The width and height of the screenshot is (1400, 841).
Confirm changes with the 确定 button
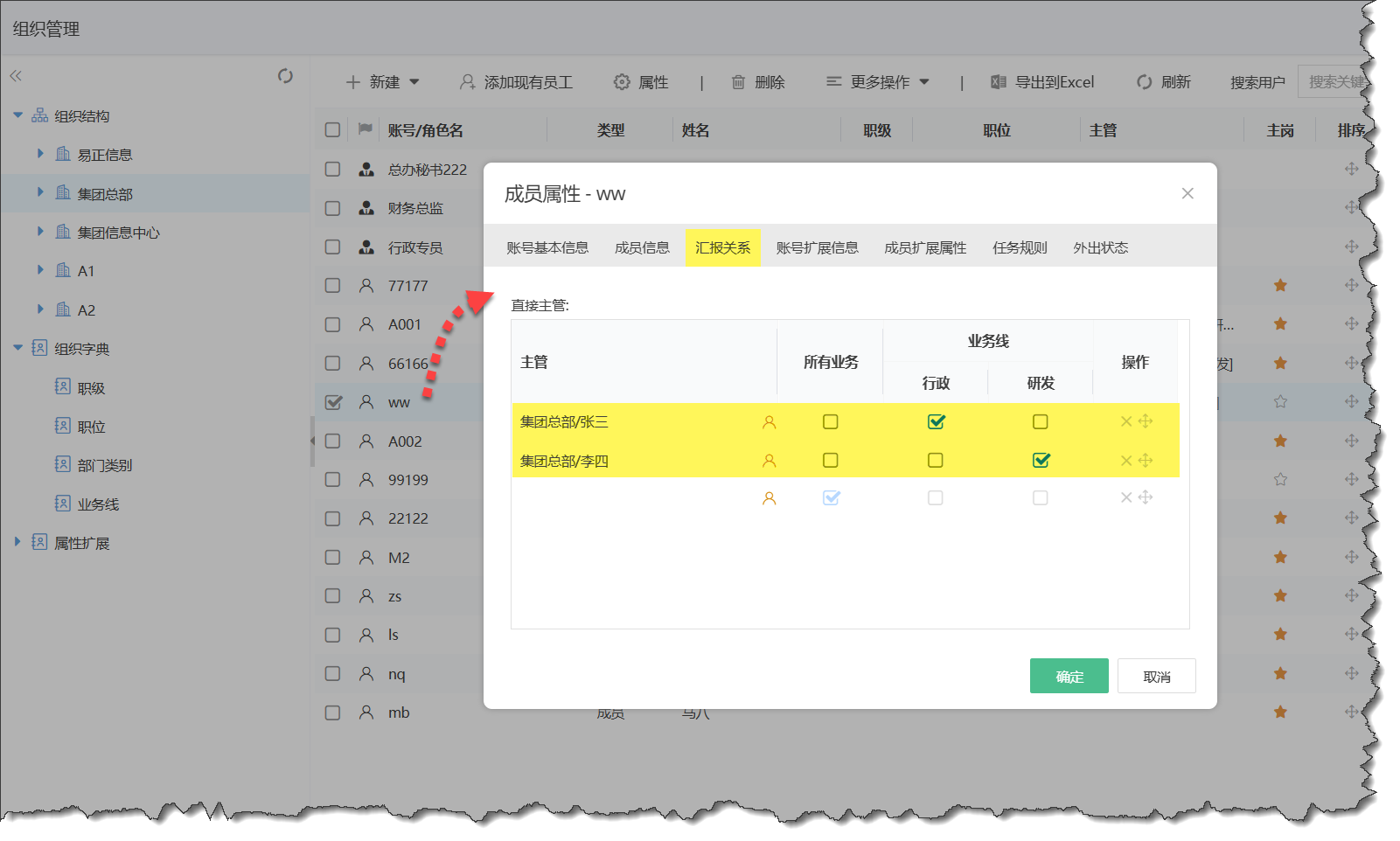(1069, 675)
